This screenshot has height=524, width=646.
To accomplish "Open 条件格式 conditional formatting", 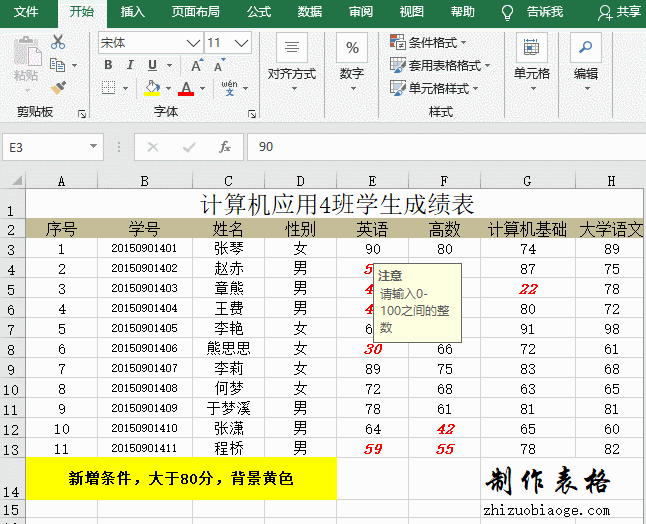I will click(x=428, y=42).
